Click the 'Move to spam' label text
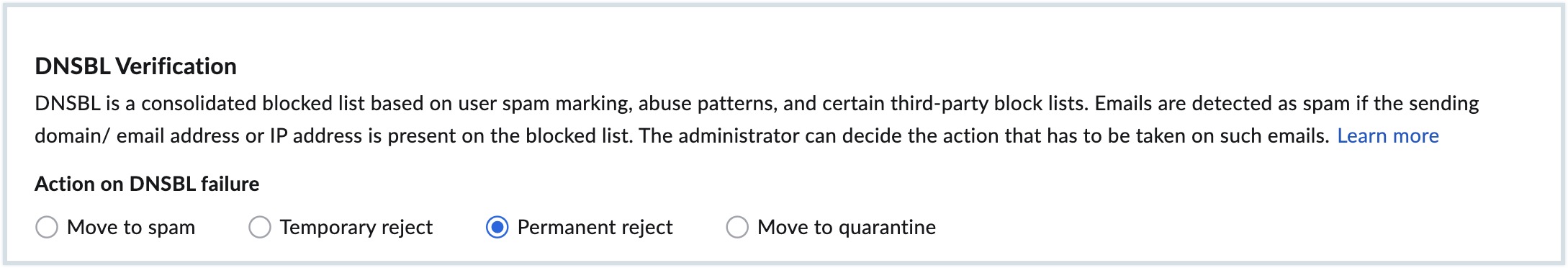 coord(131,227)
